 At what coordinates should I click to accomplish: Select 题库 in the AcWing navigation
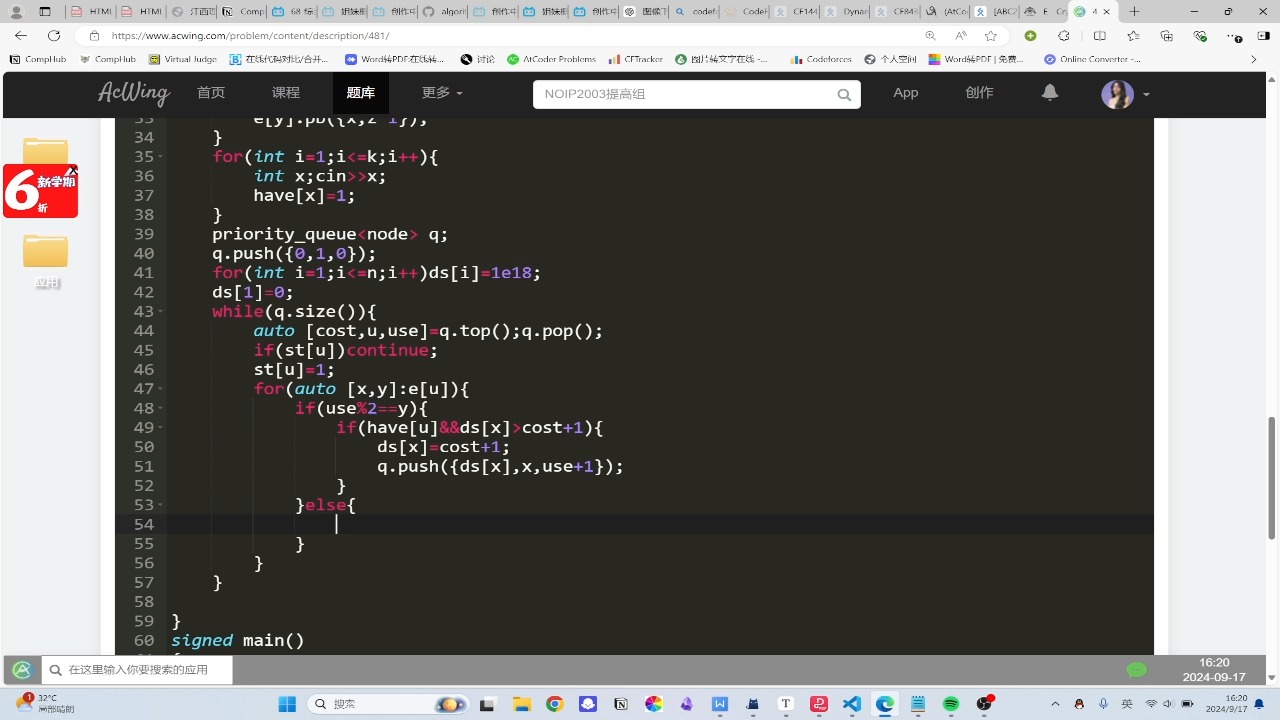[x=361, y=92]
